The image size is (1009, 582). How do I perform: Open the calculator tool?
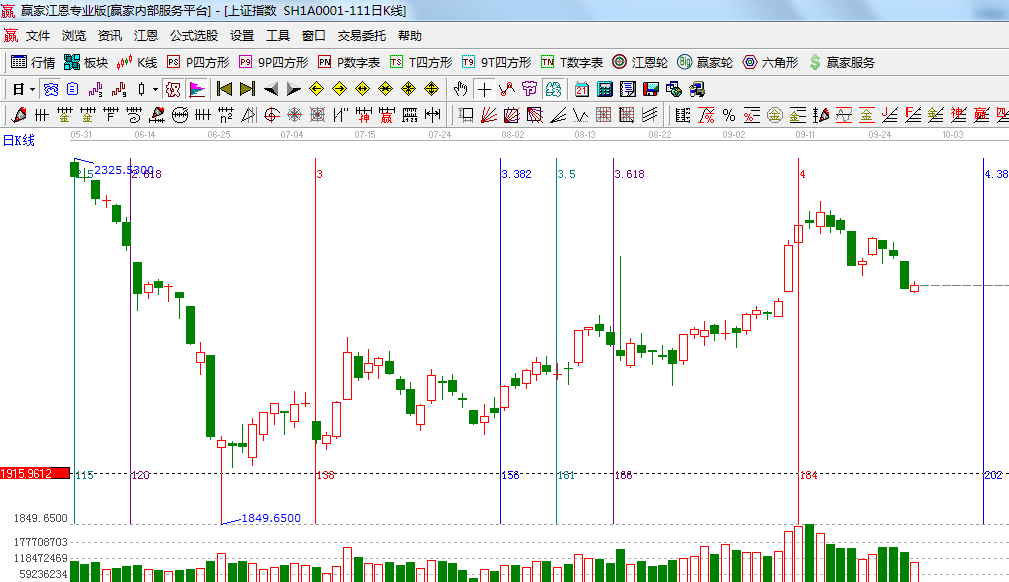pyautogui.click(x=604, y=89)
